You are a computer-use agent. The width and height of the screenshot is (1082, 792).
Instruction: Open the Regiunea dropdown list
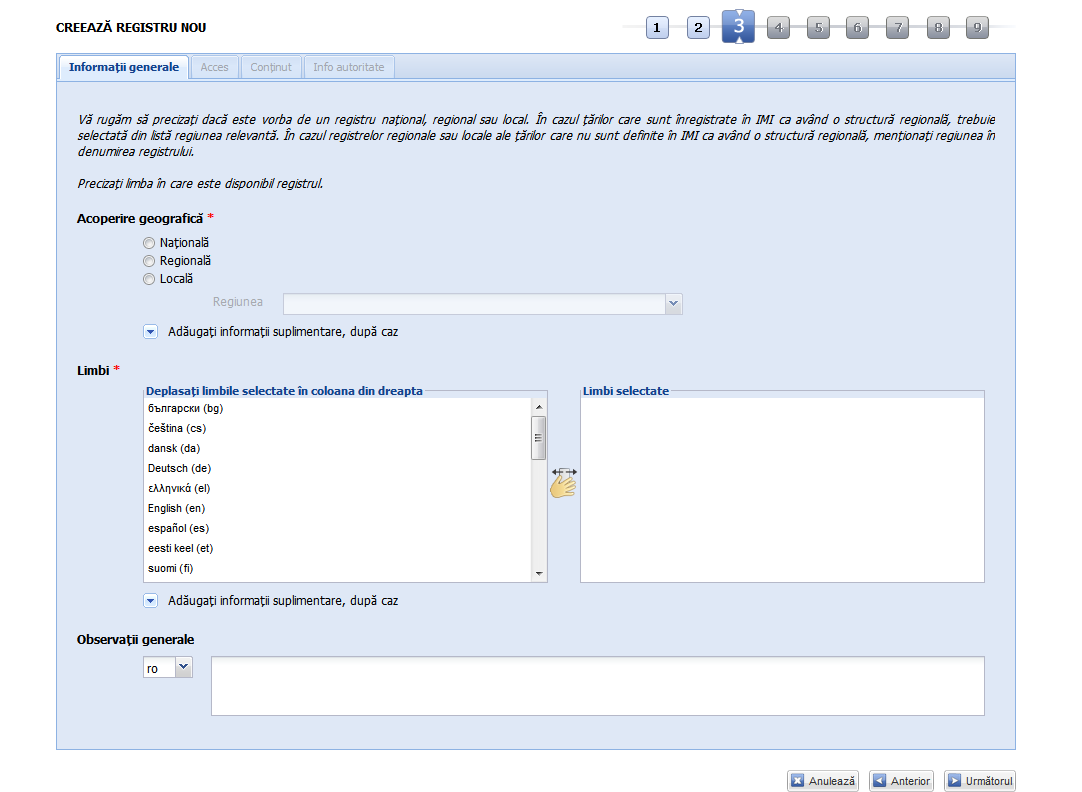673,303
